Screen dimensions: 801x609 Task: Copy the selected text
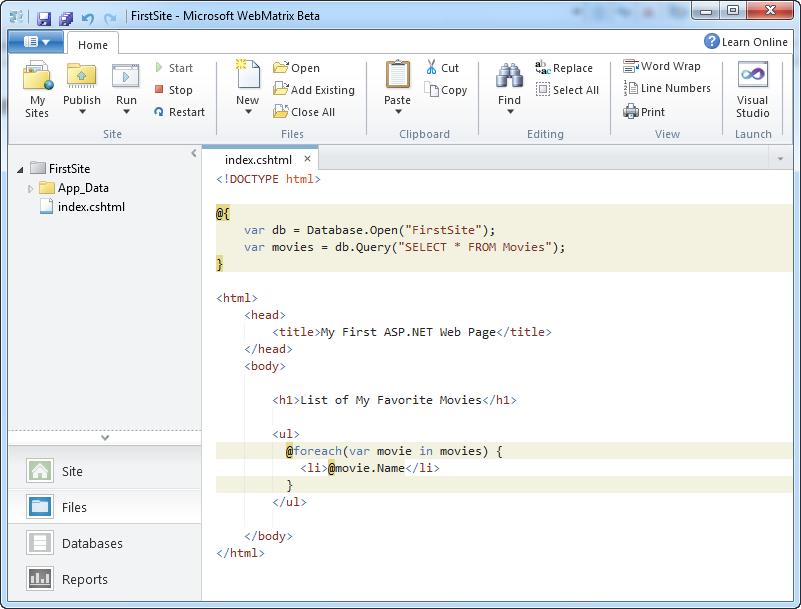445,90
